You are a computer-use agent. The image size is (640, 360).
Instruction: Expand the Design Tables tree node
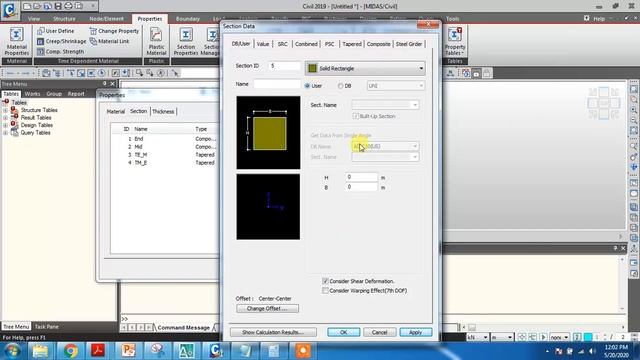[5, 125]
